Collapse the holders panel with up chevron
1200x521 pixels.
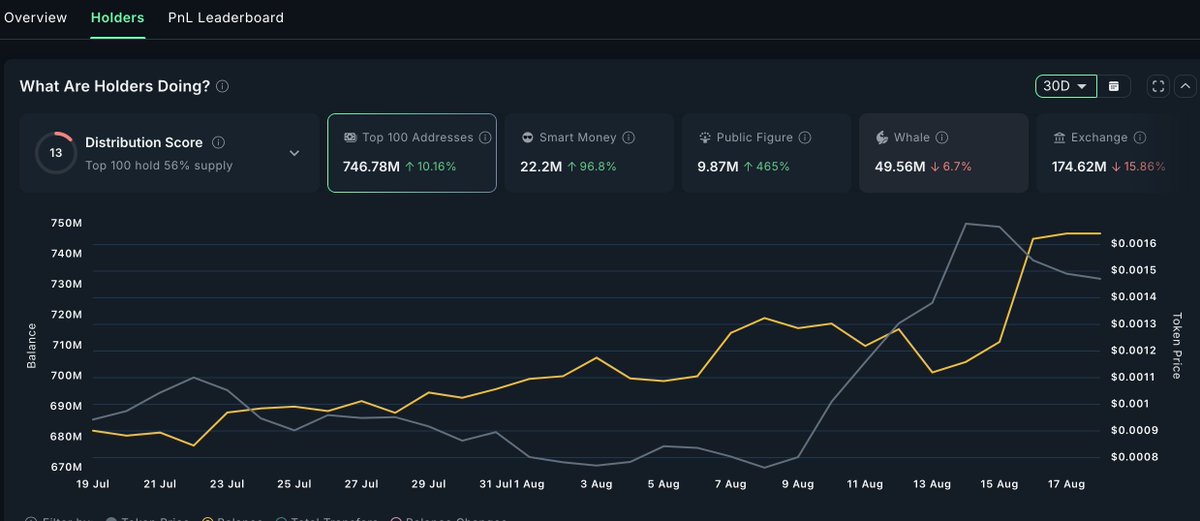pyautogui.click(x=1186, y=86)
